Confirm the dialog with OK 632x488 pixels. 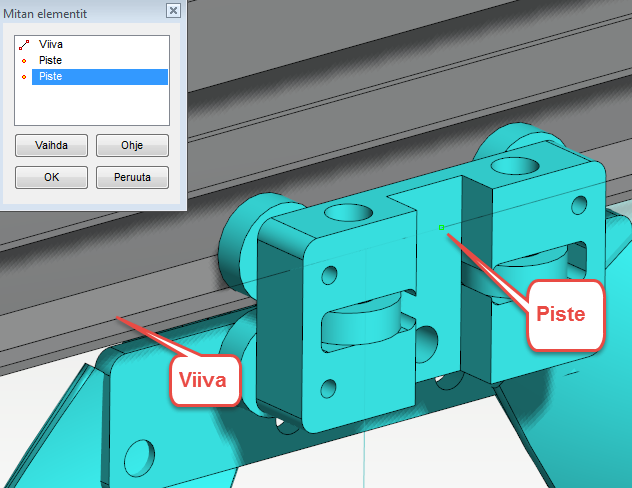coord(52,178)
